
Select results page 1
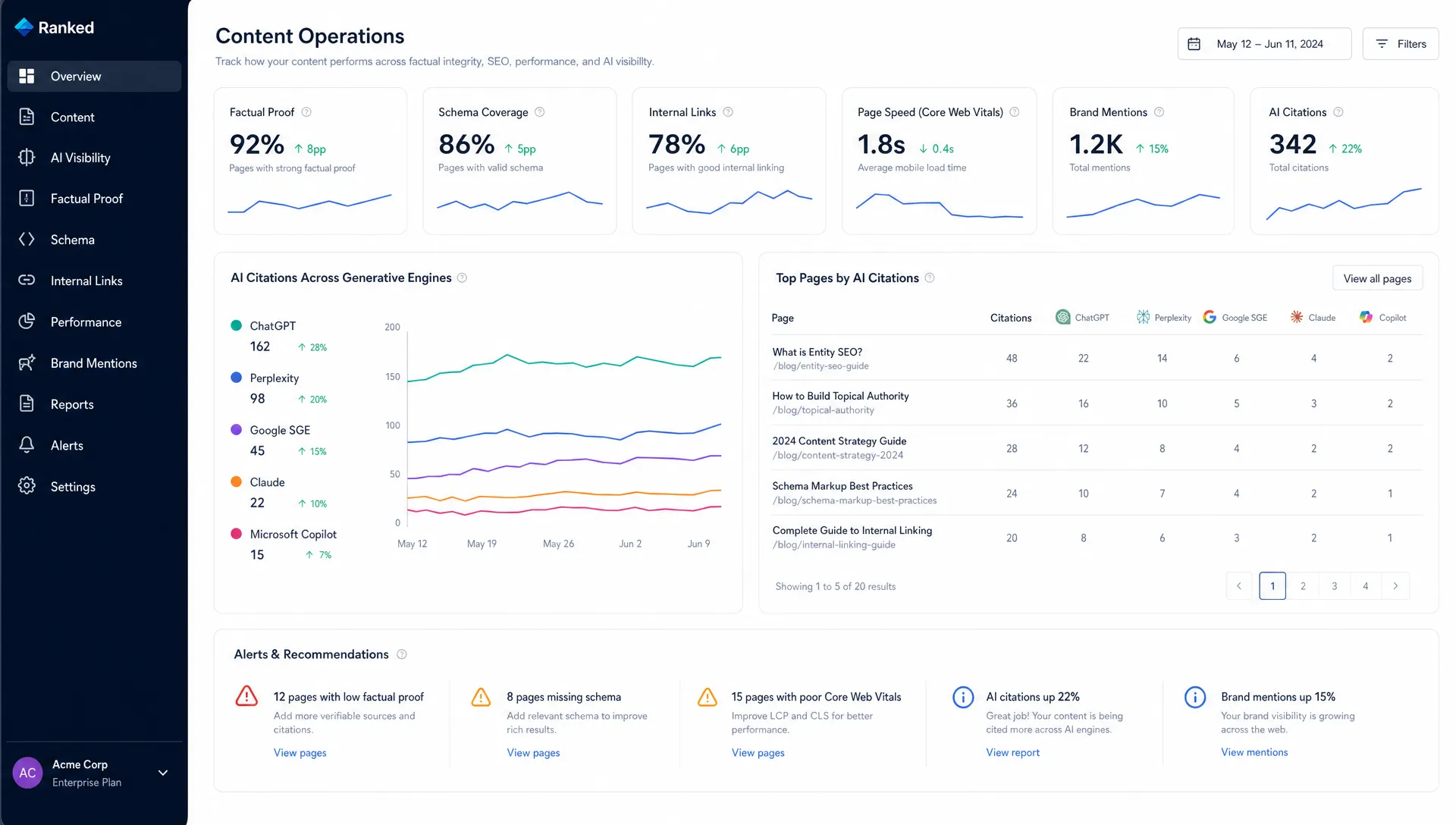click(1272, 586)
